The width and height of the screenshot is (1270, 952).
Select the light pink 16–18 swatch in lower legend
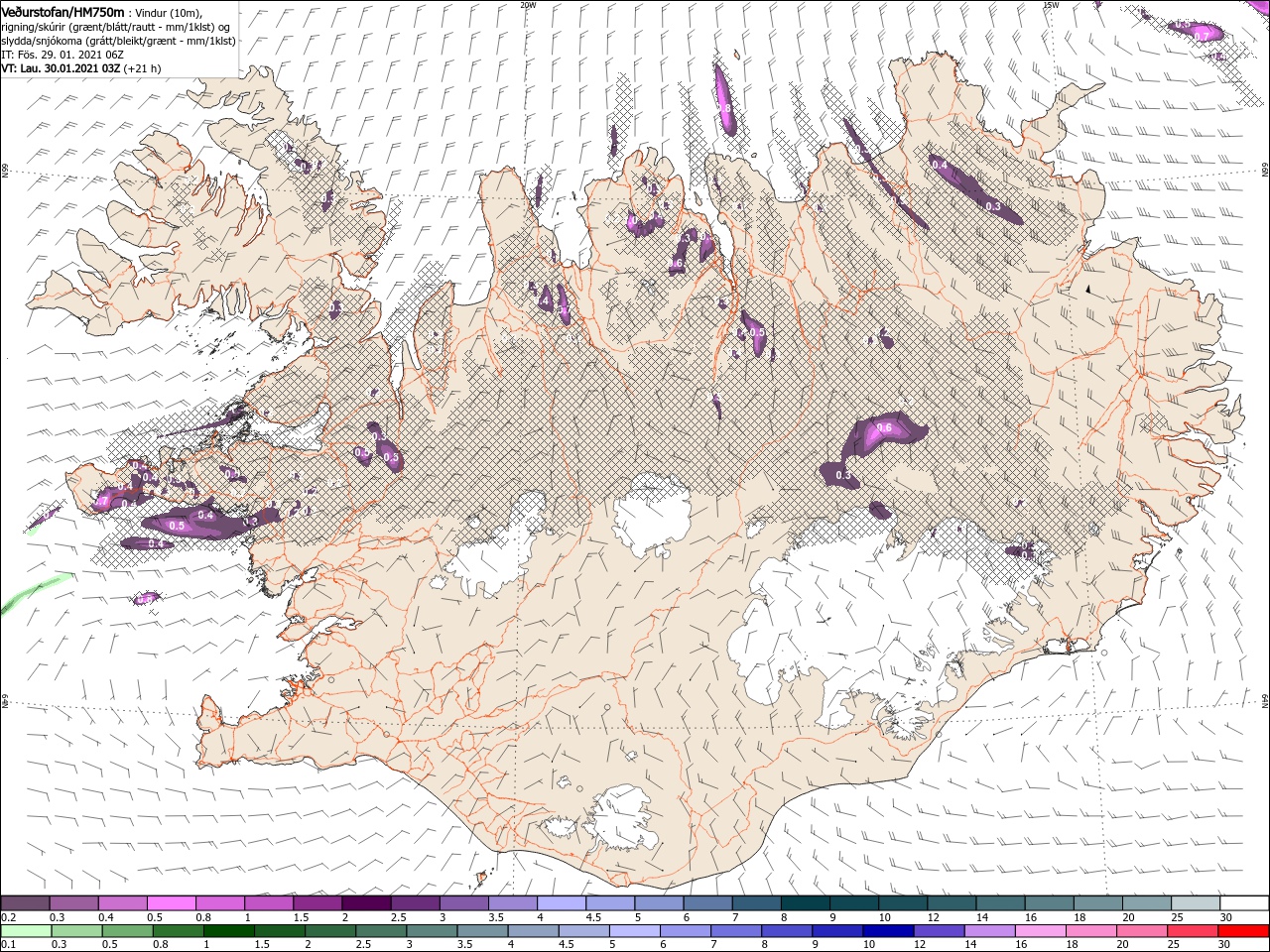pos(1042,930)
